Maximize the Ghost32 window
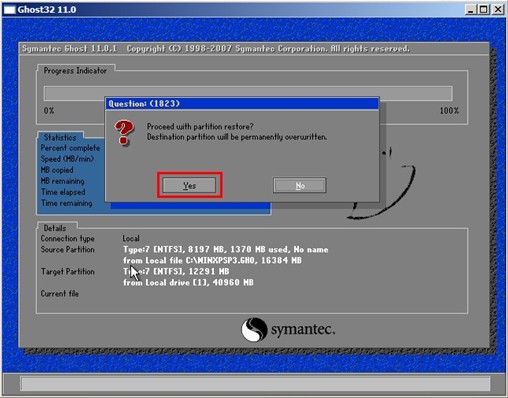Viewport: 508px width, 398px height. tap(483, 9)
